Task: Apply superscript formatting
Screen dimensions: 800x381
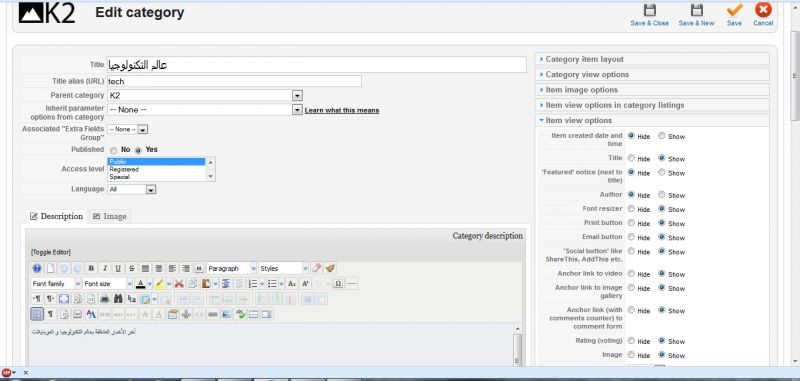Action: pyautogui.click(x=305, y=284)
